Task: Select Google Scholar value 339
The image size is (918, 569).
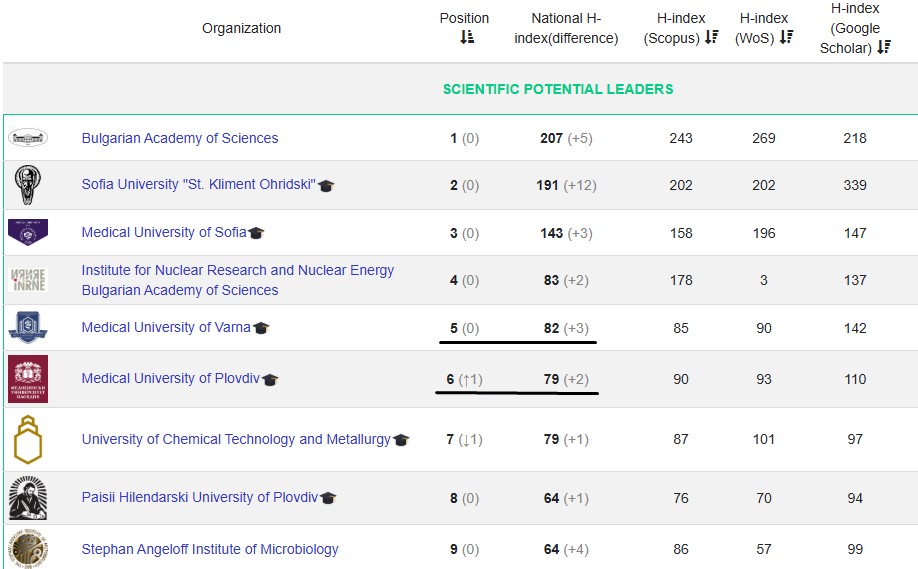Action: pos(855,185)
